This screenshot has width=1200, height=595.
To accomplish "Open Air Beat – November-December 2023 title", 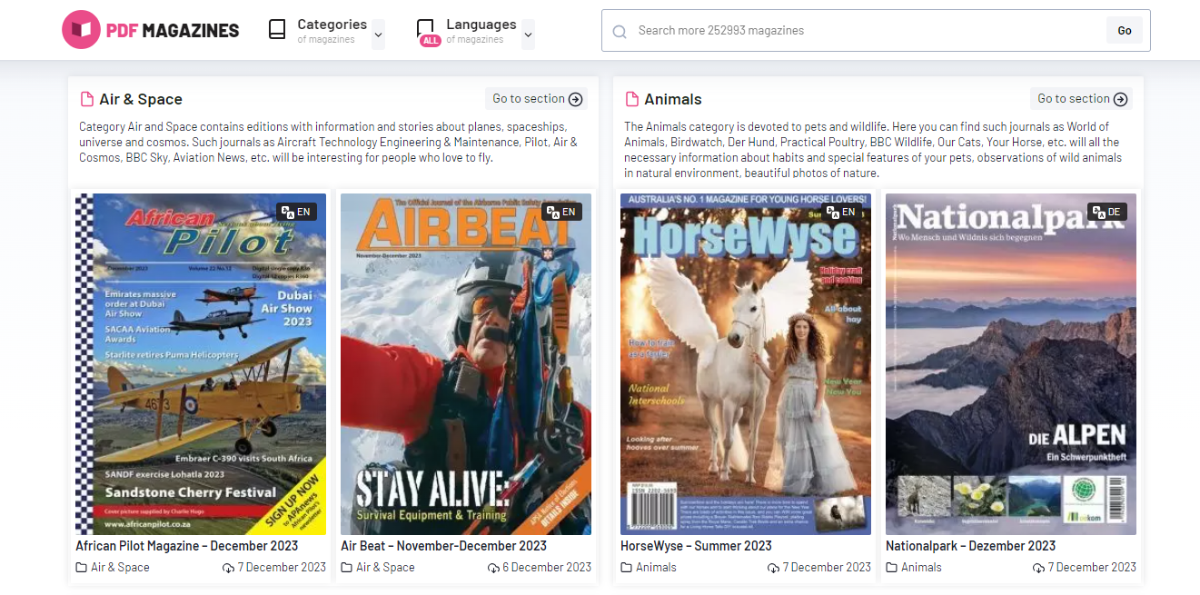I will pyautogui.click(x=444, y=546).
